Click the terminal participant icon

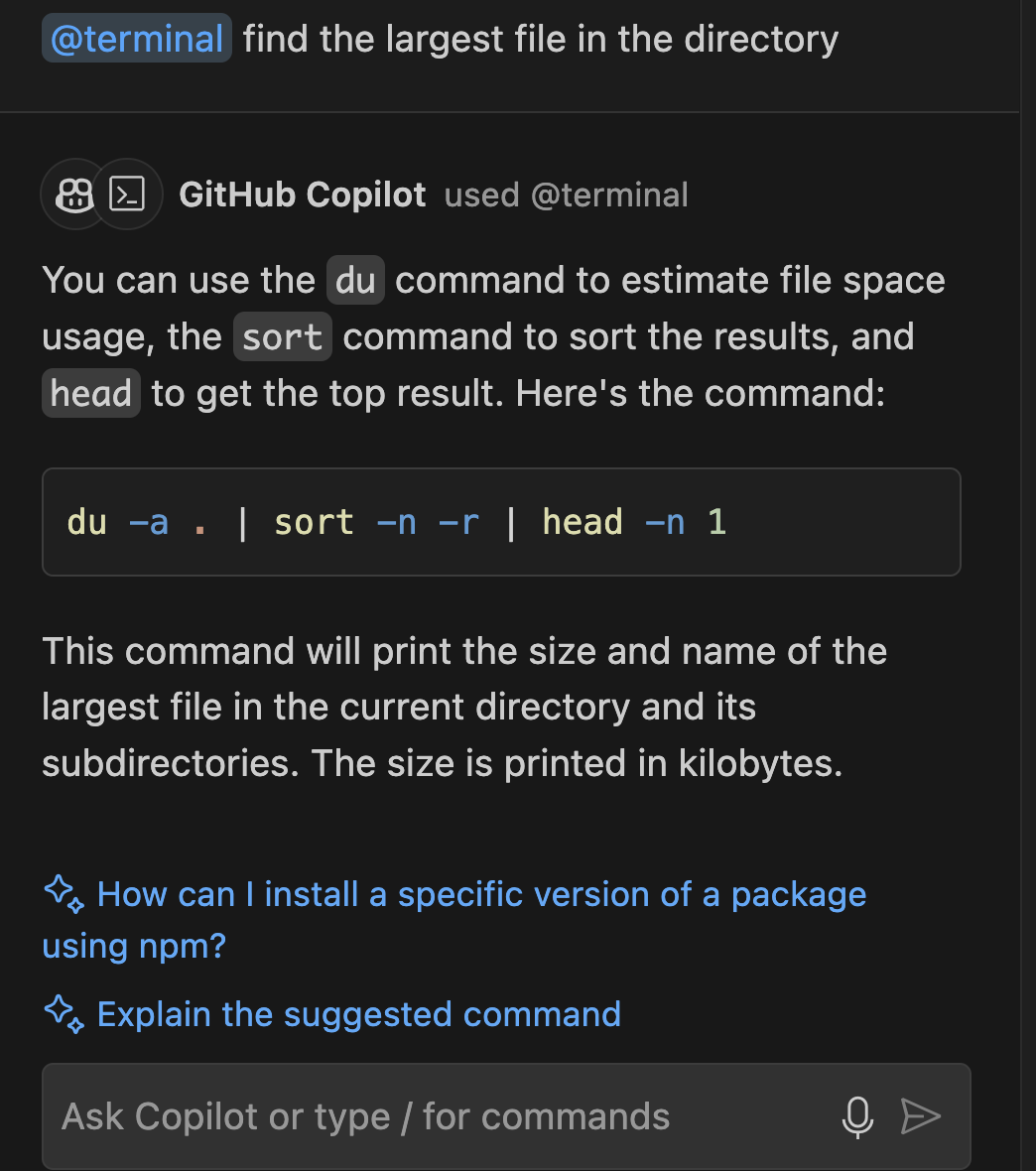click(x=128, y=195)
